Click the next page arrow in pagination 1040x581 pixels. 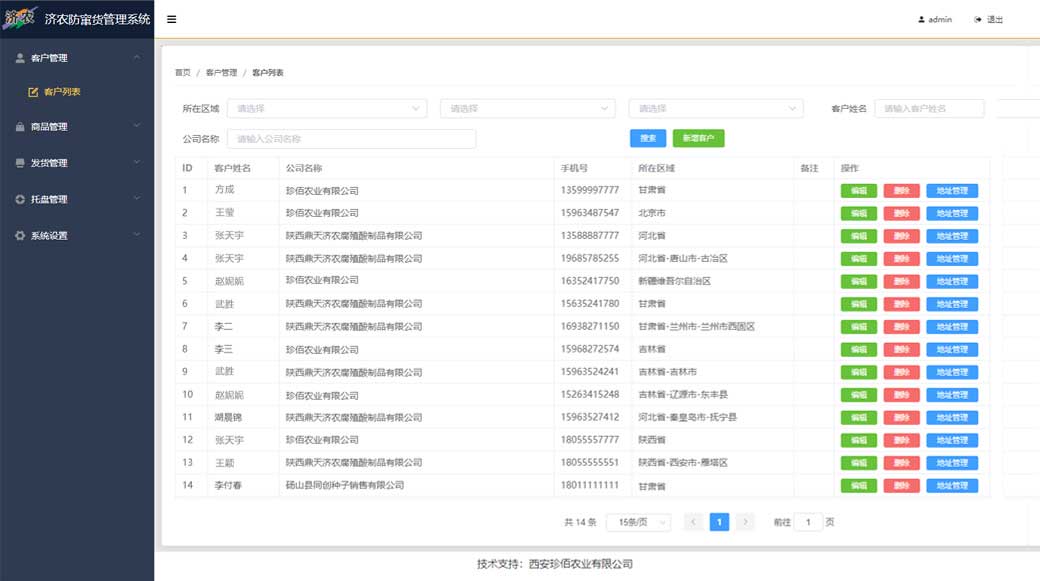(745, 522)
